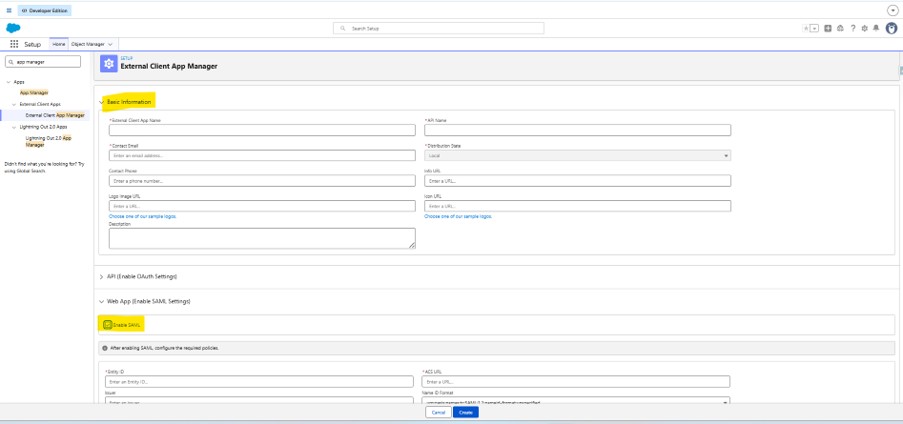Viewport: 903px width, 424px height.
Task: Open sample logos link under Logo Image URL
Action: click(143, 216)
